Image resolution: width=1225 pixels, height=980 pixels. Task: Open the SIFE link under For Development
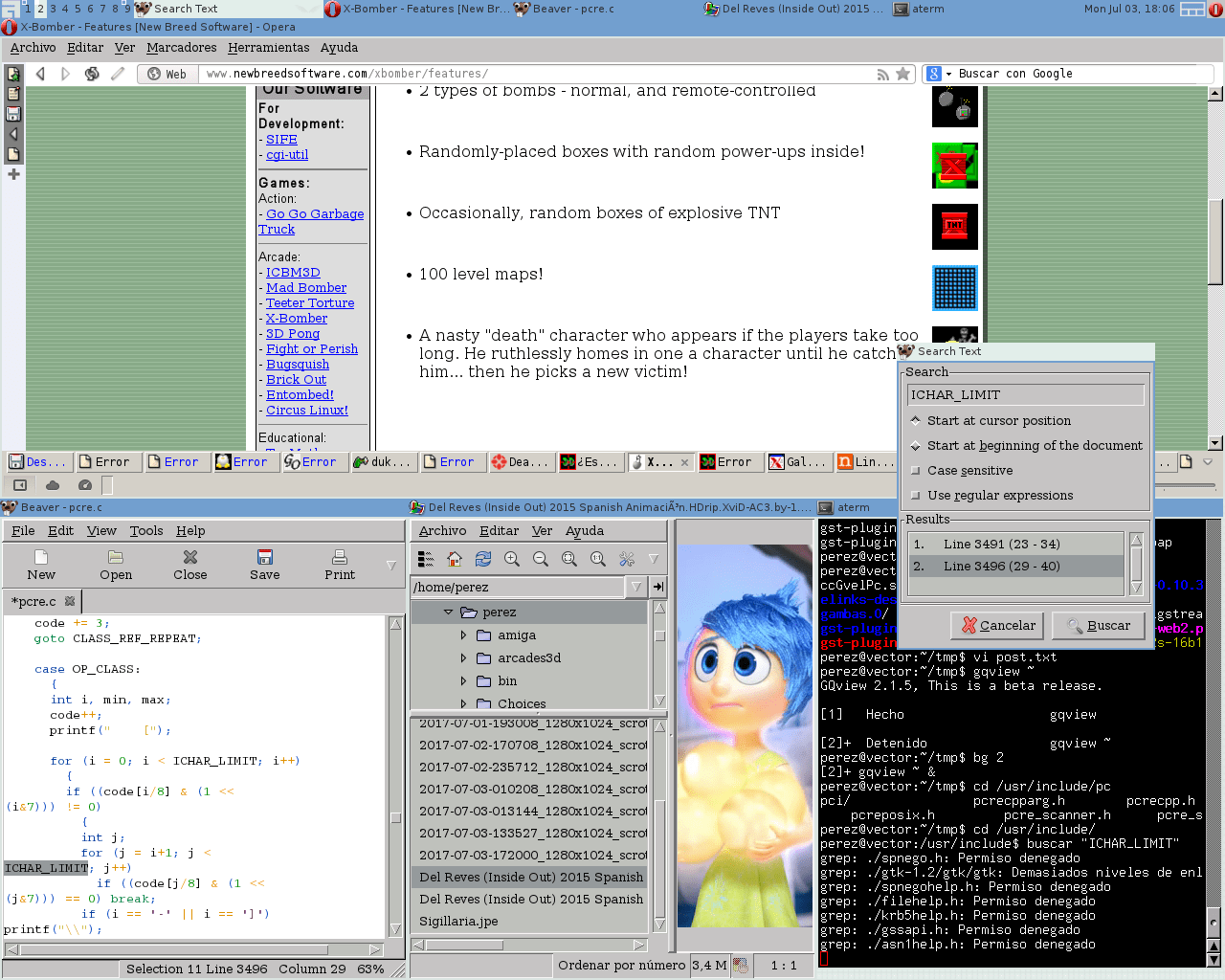point(281,140)
